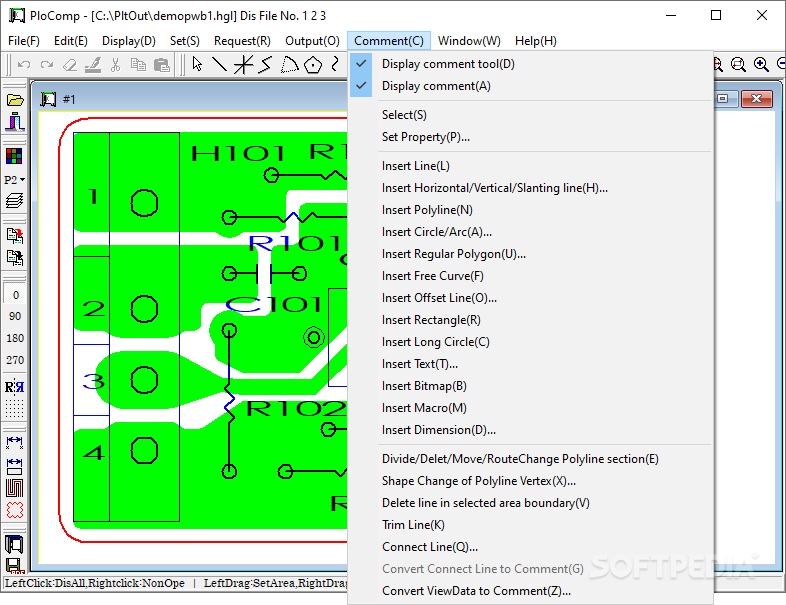Viewport: 786px width, 605px height.
Task: Click the Redo arrow icon
Action: 47,65
